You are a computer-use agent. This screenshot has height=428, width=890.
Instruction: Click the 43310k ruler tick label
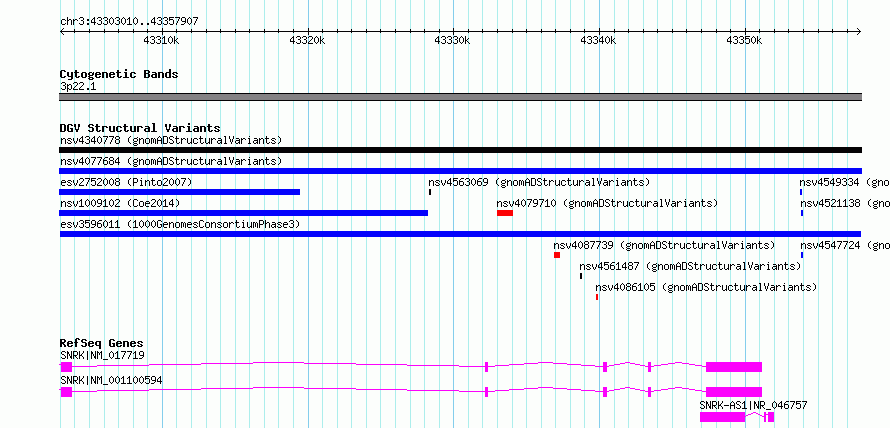pyautogui.click(x=162, y=41)
